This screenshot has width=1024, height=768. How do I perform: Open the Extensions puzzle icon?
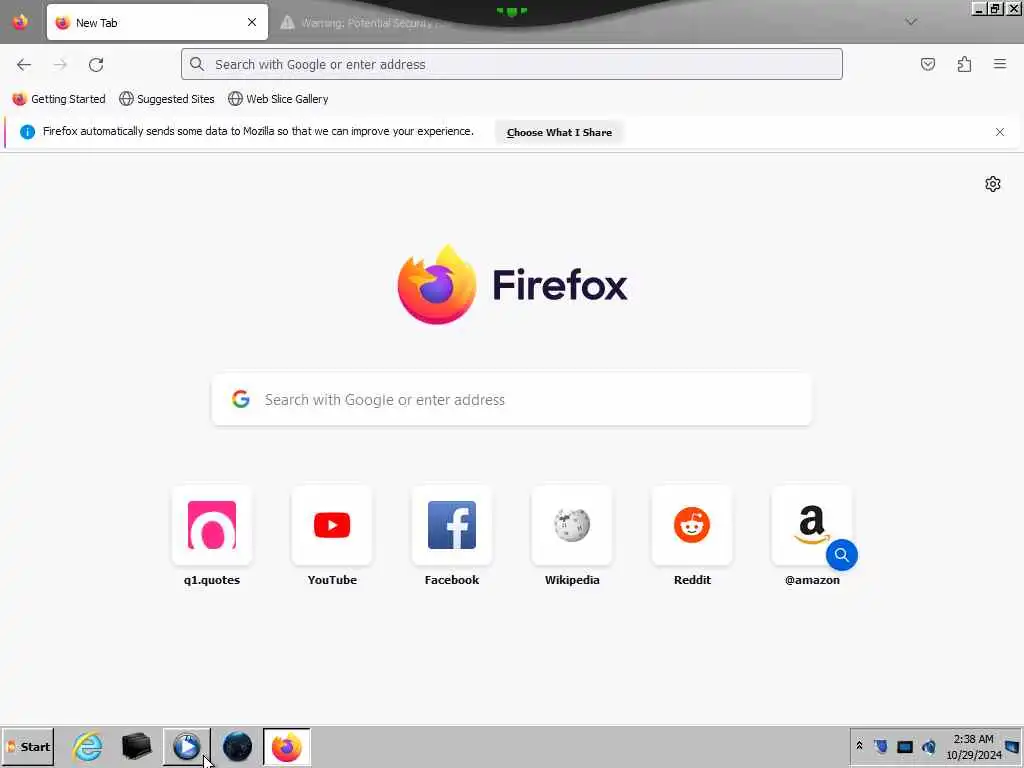(x=964, y=64)
